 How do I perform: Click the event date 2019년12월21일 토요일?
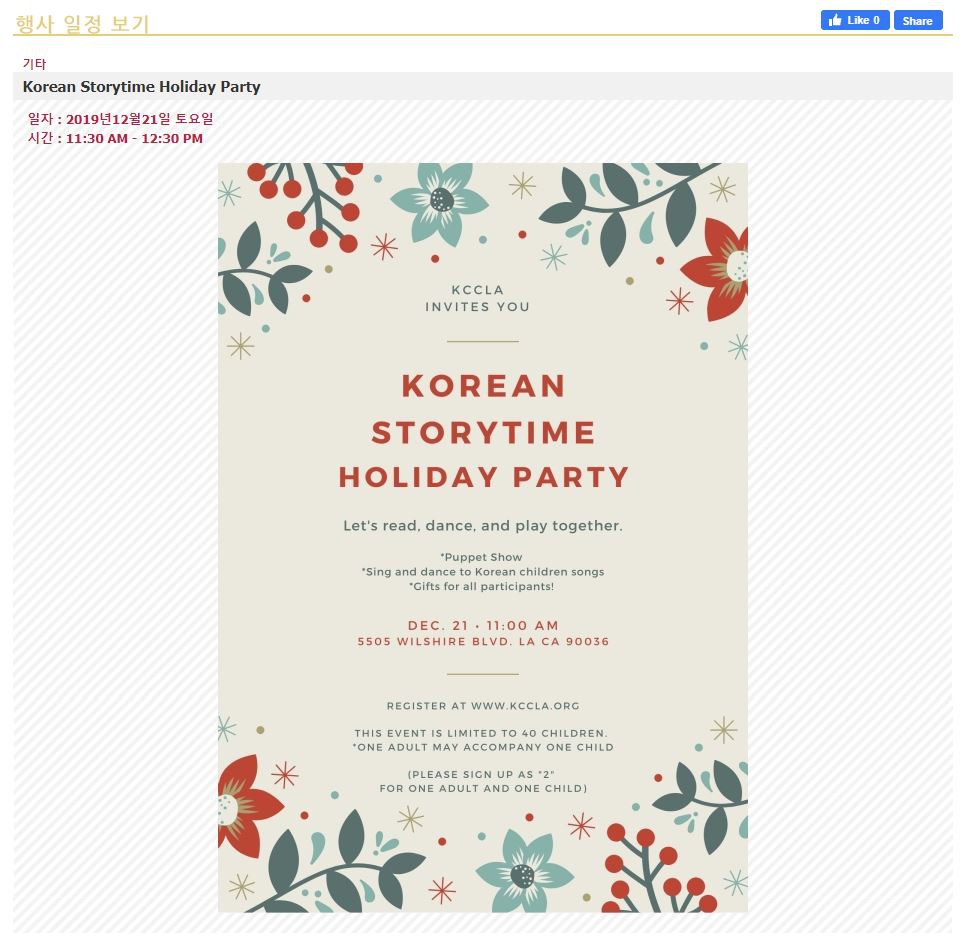139,119
